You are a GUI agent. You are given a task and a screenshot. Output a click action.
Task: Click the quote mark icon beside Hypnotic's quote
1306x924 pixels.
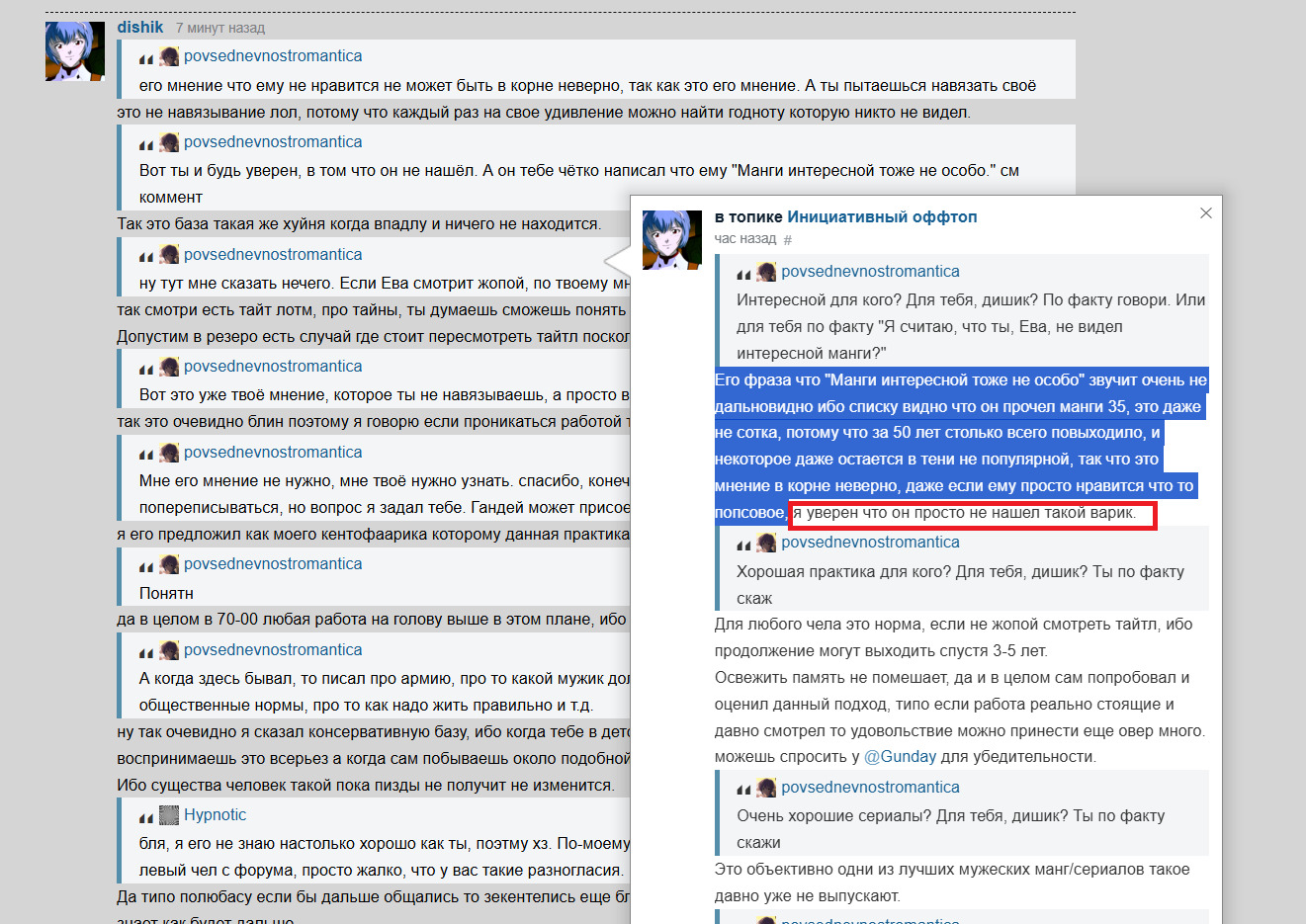(146, 817)
